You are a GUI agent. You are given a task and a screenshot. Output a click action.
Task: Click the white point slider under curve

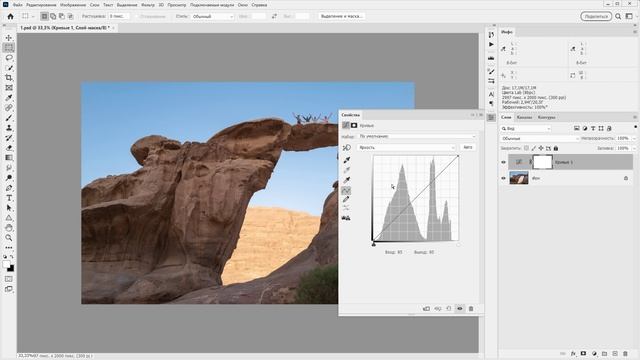pyautogui.click(x=458, y=244)
